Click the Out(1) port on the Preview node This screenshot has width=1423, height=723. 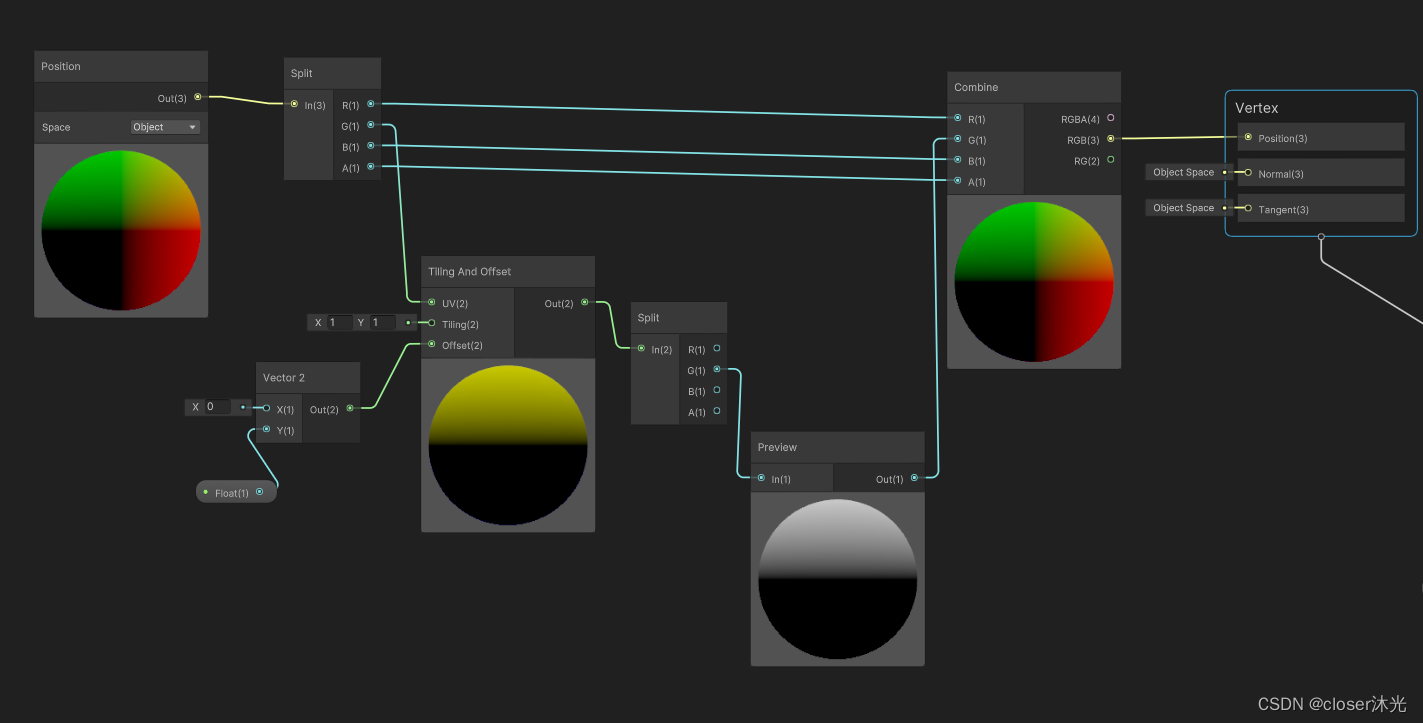(912, 478)
